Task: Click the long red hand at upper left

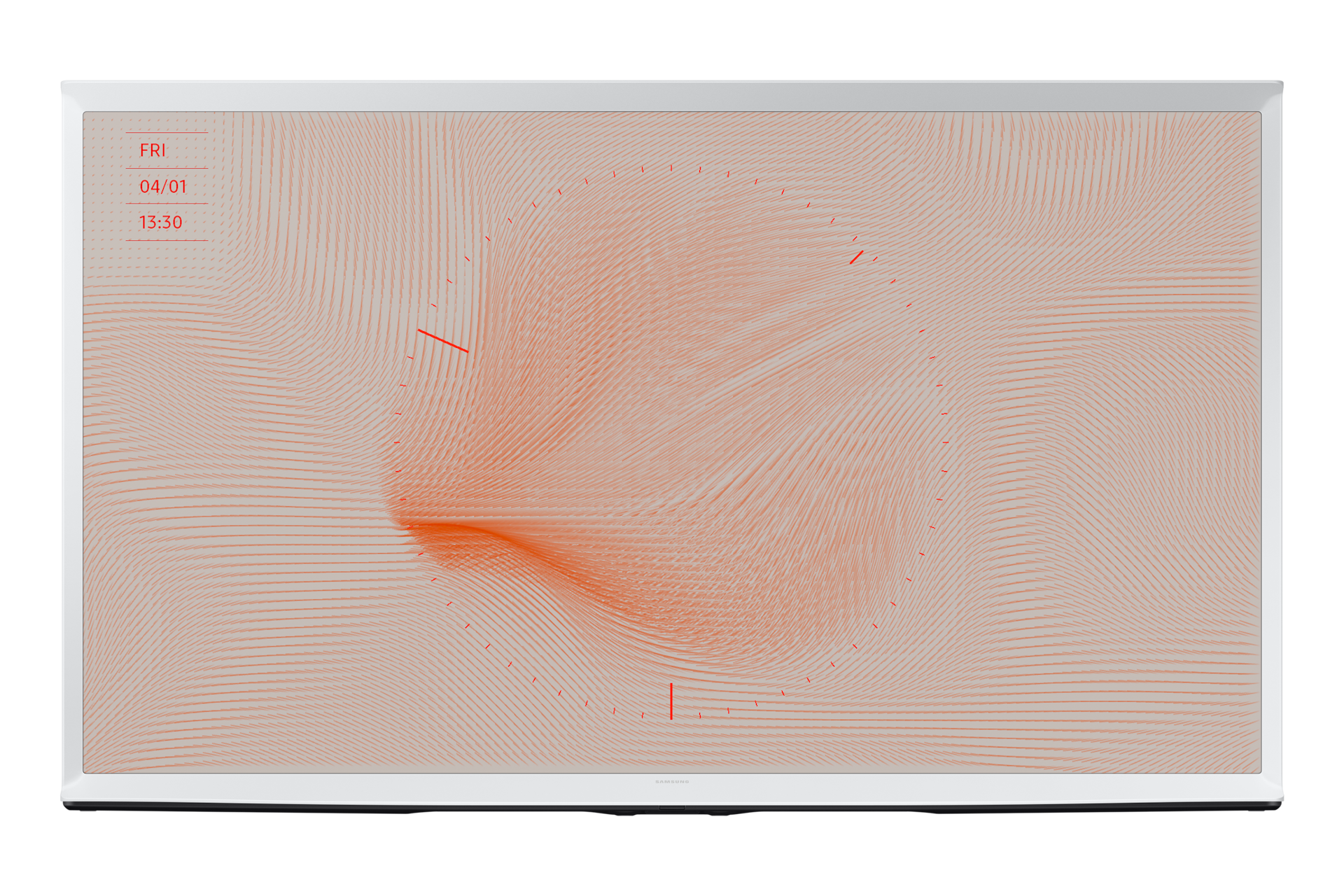Action: (x=442, y=340)
